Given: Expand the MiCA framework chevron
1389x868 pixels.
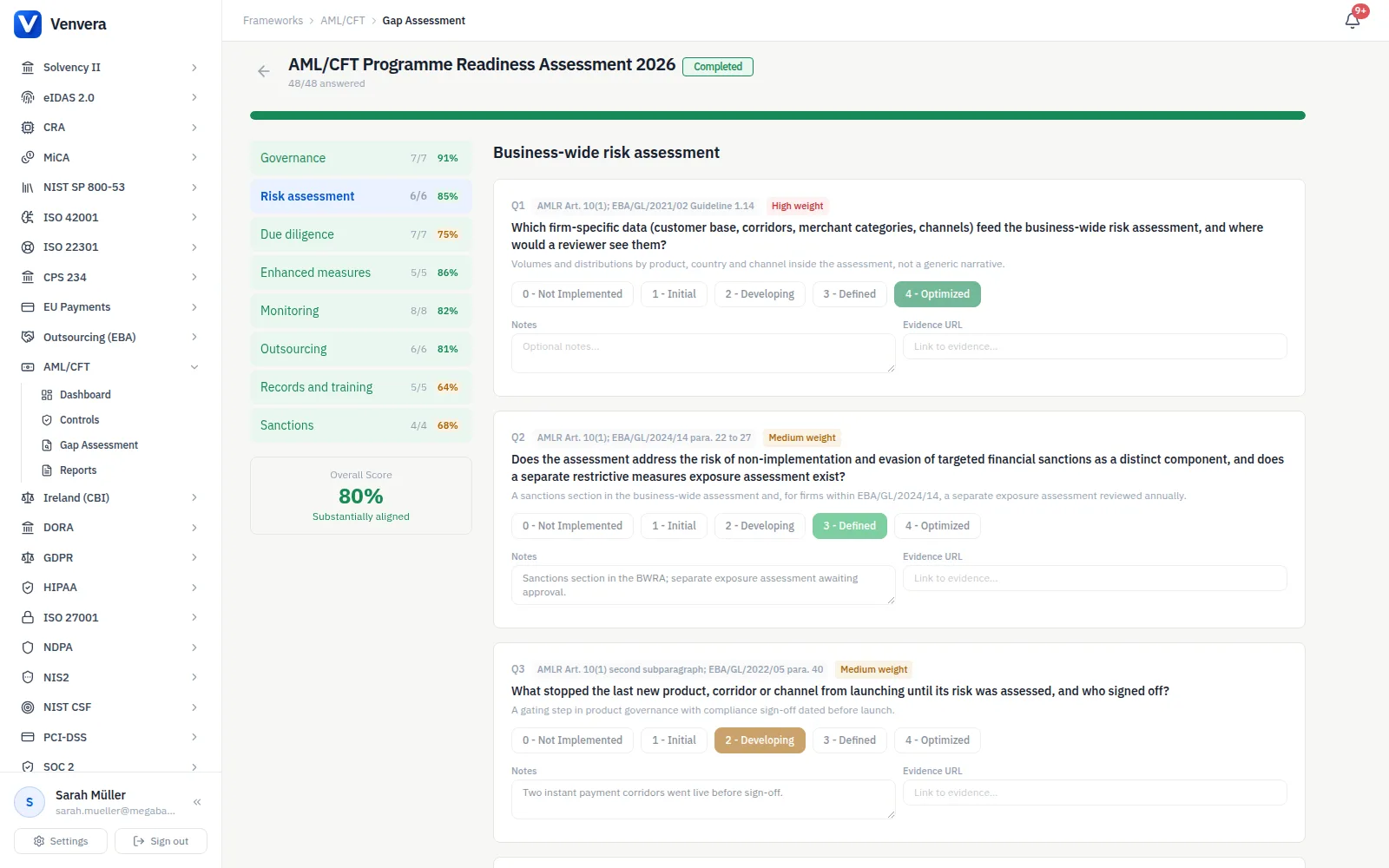Looking at the screenshot, I should click(194, 157).
